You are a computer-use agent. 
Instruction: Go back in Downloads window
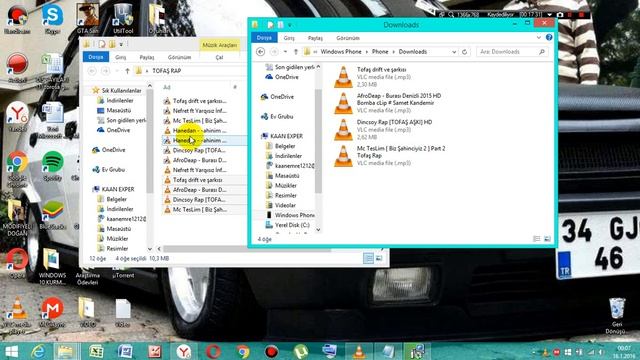(260, 52)
